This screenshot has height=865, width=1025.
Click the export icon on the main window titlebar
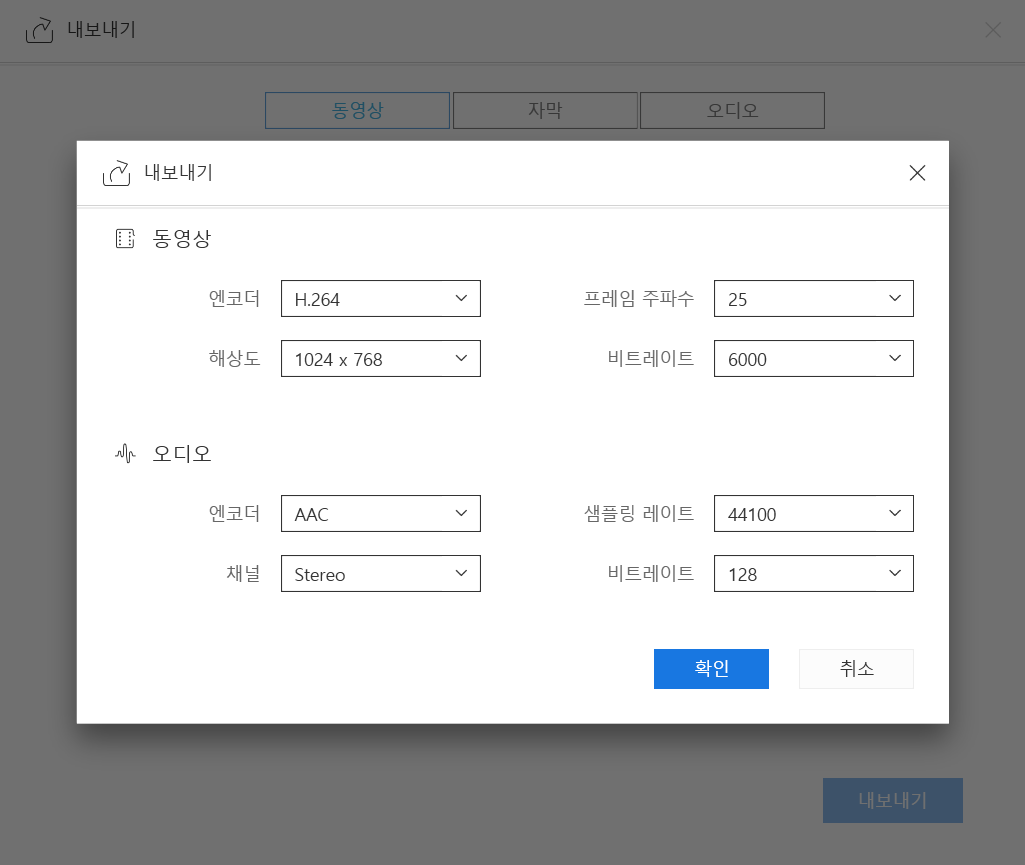pos(39,30)
